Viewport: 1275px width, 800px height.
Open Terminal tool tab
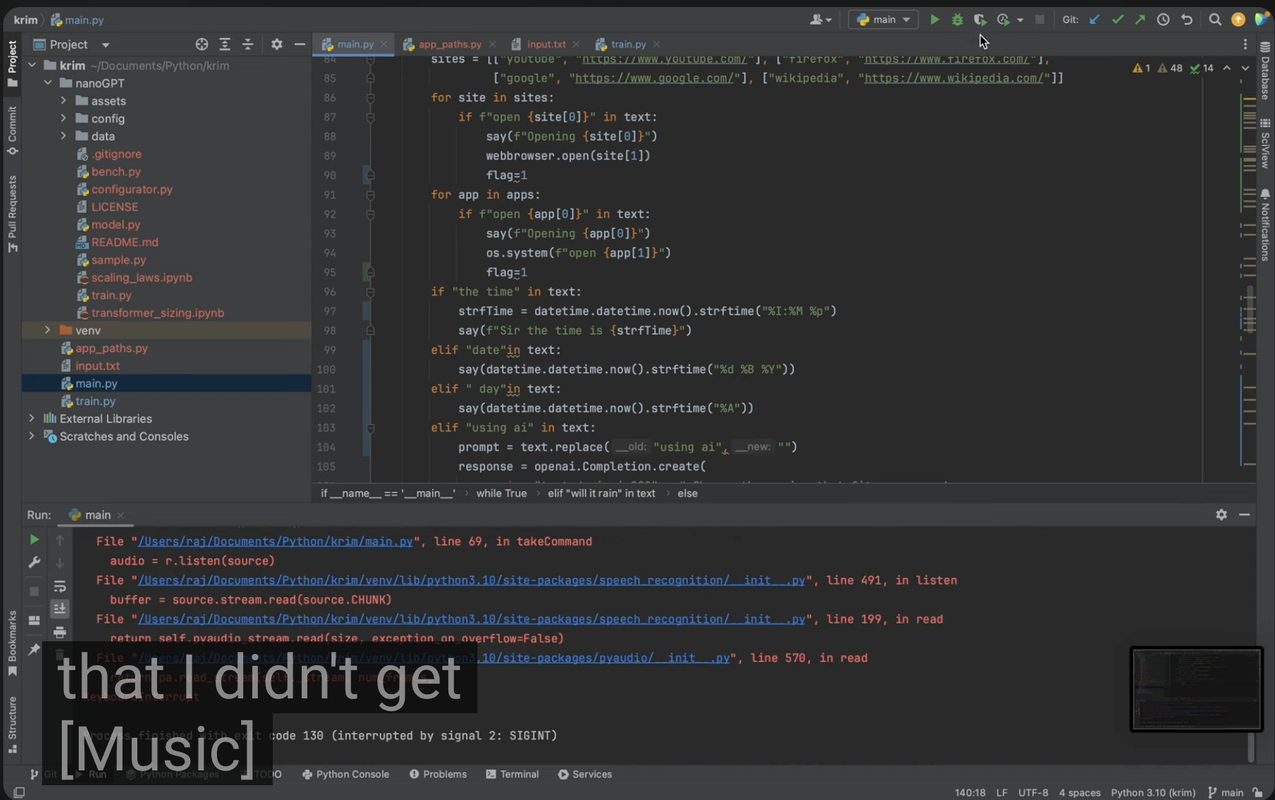[x=512, y=774]
